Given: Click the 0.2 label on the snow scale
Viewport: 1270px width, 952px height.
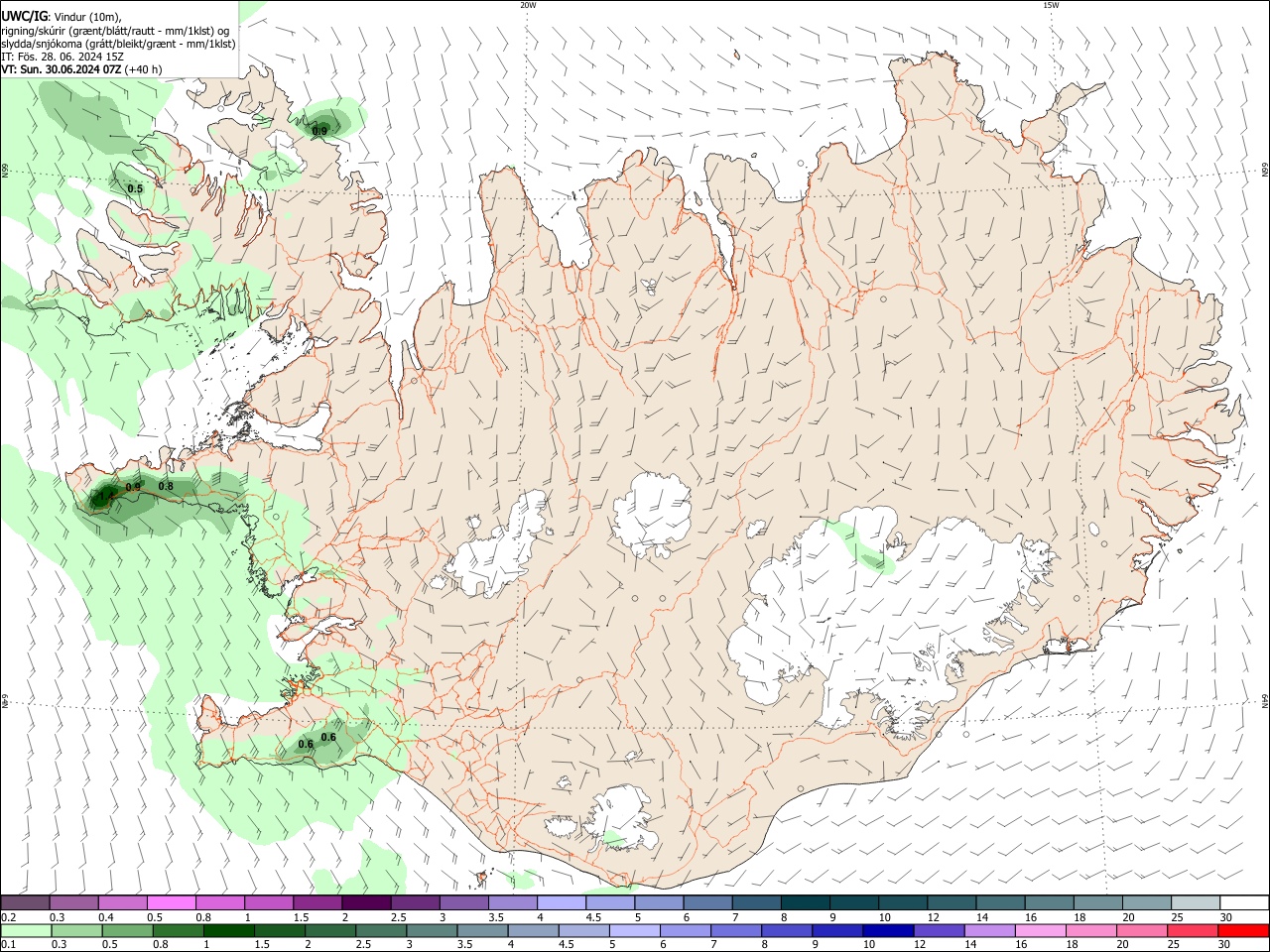Looking at the screenshot, I should 8,917.
